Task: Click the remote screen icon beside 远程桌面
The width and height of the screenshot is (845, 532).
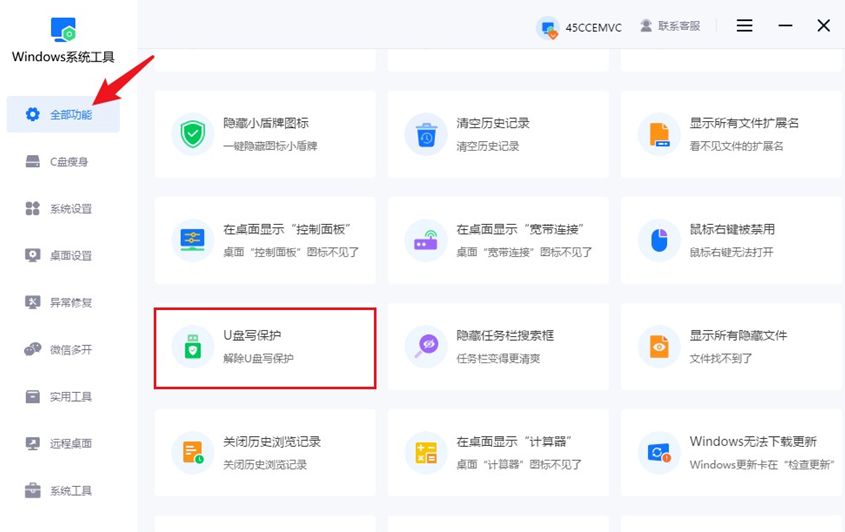Action: [33, 444]
